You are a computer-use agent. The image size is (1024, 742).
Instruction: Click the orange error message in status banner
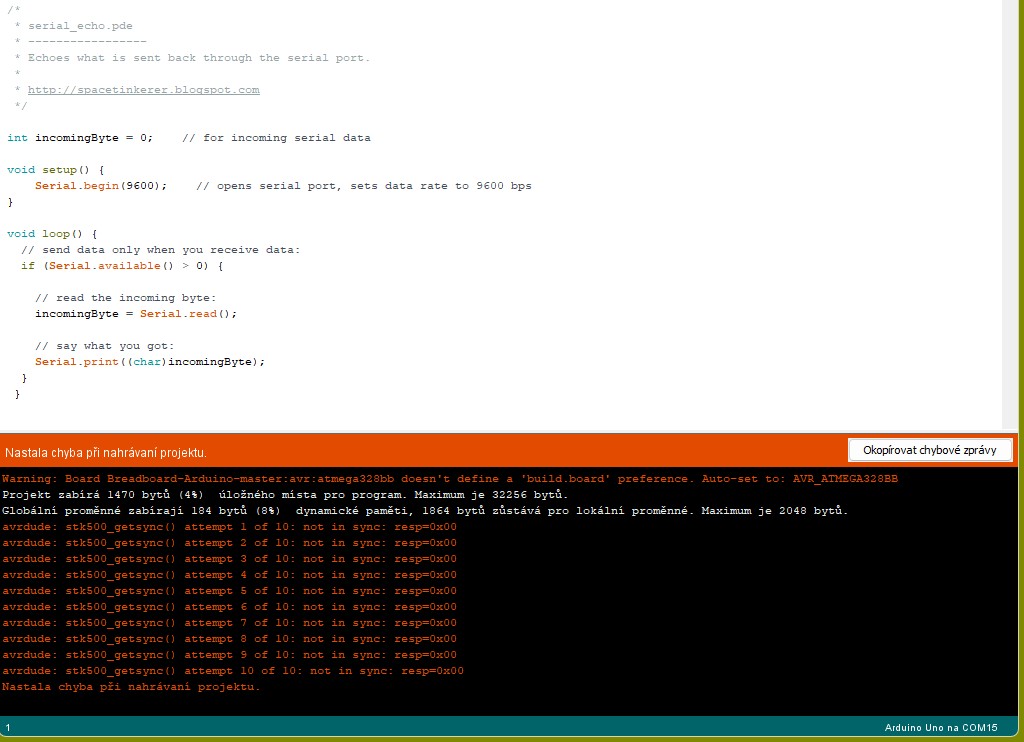coord(106,453)
